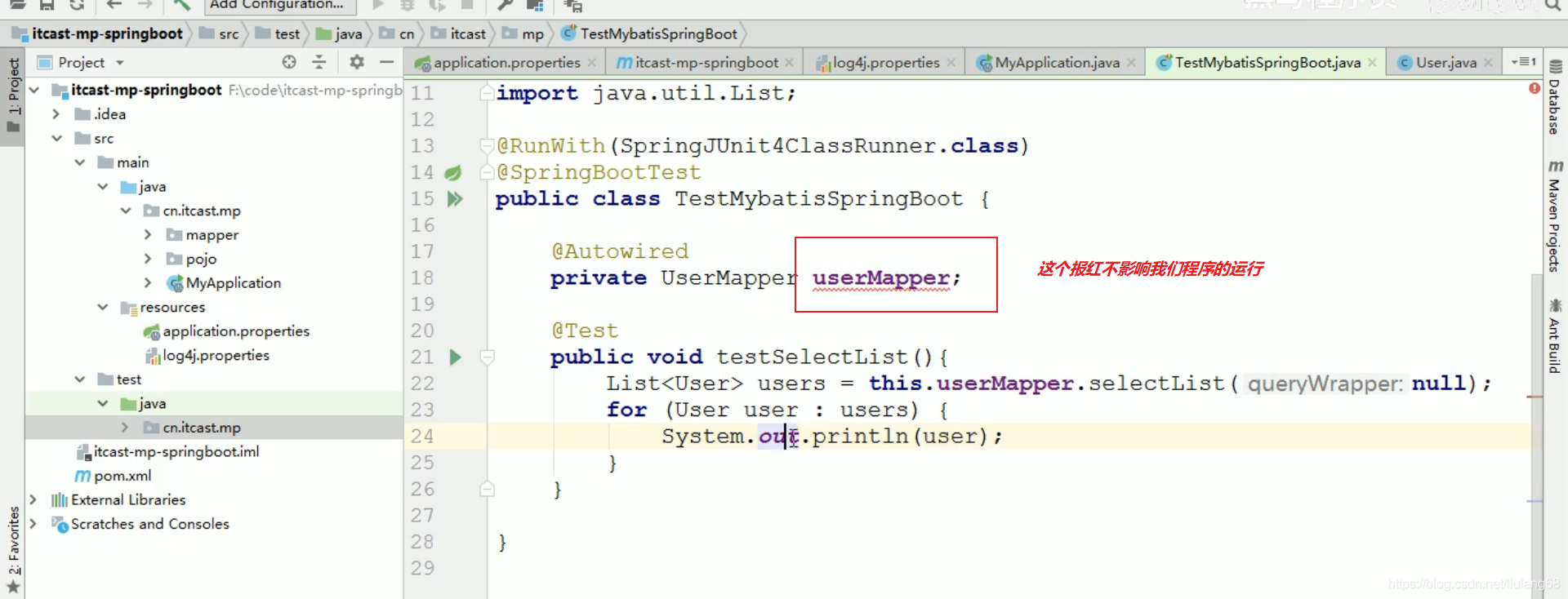
Task: Expand the mapper package
Action: pyautogui.click(x=148, y=235)
